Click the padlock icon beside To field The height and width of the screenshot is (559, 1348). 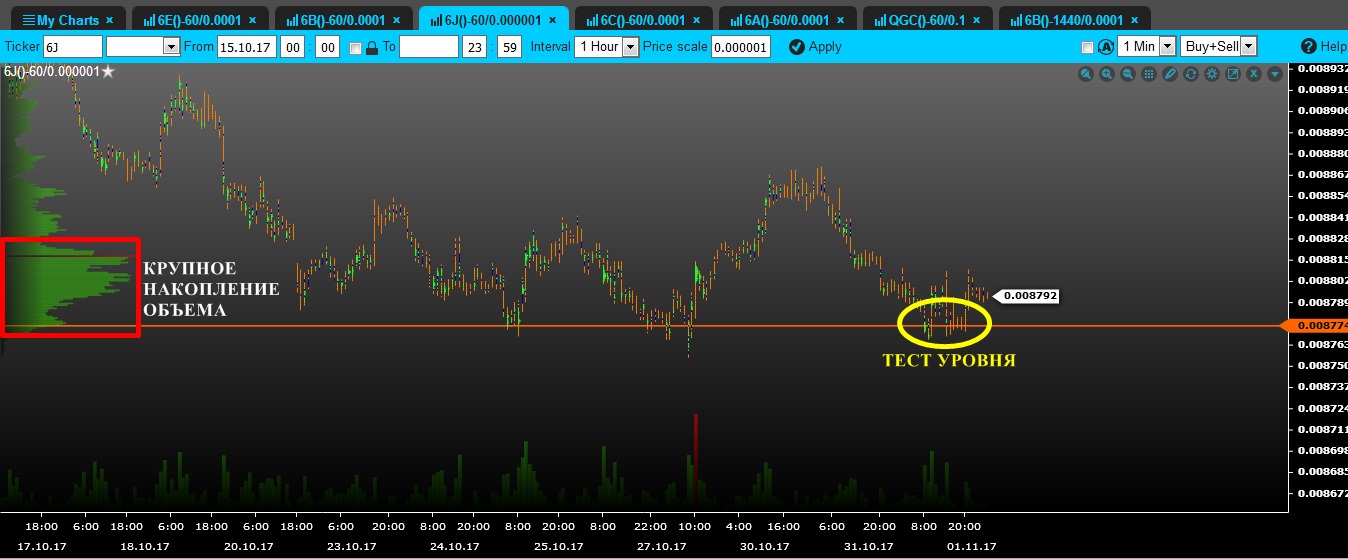click(x=372, y=47)
